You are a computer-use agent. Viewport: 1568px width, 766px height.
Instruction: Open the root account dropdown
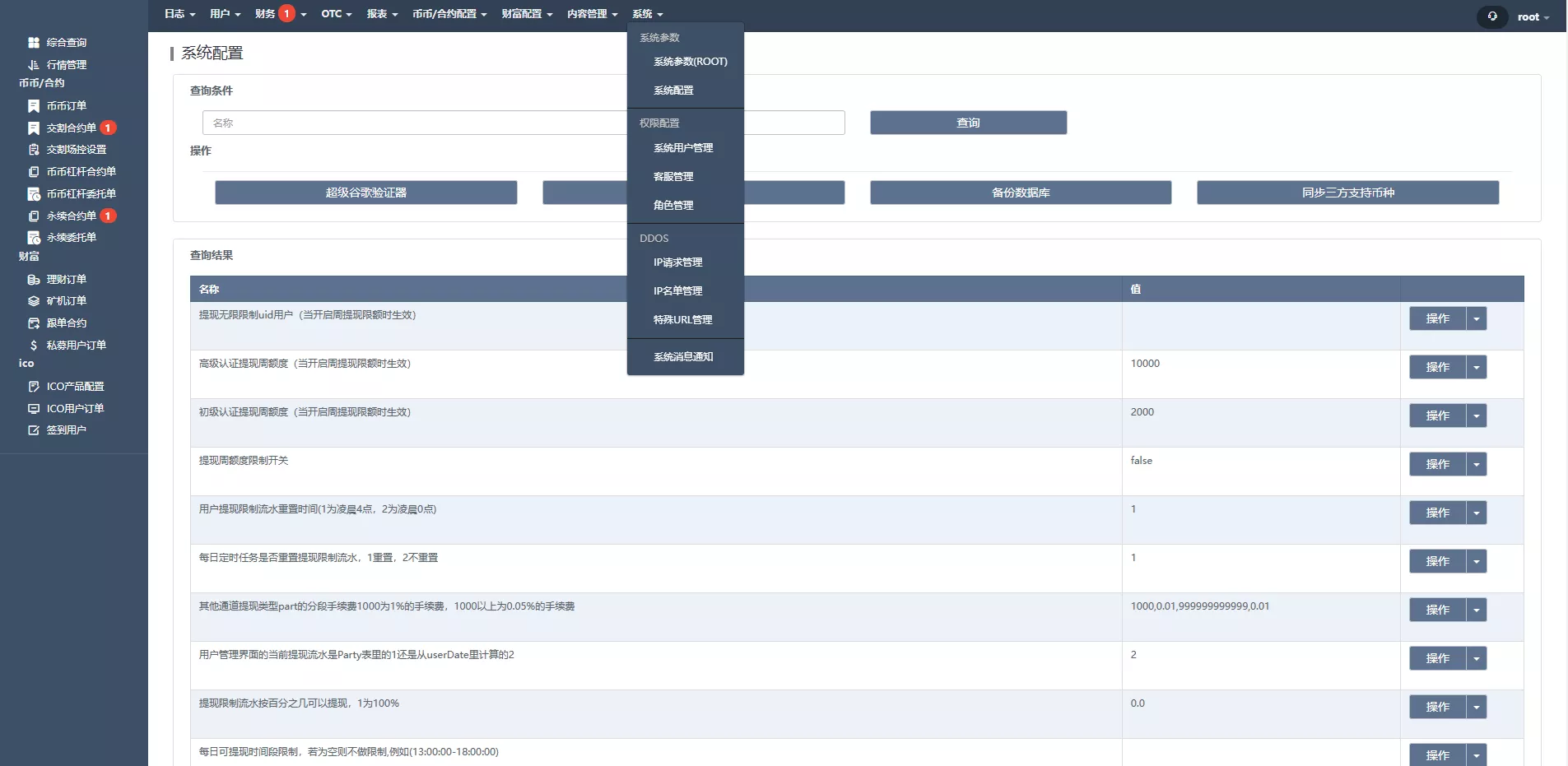tap(1529, 16)
